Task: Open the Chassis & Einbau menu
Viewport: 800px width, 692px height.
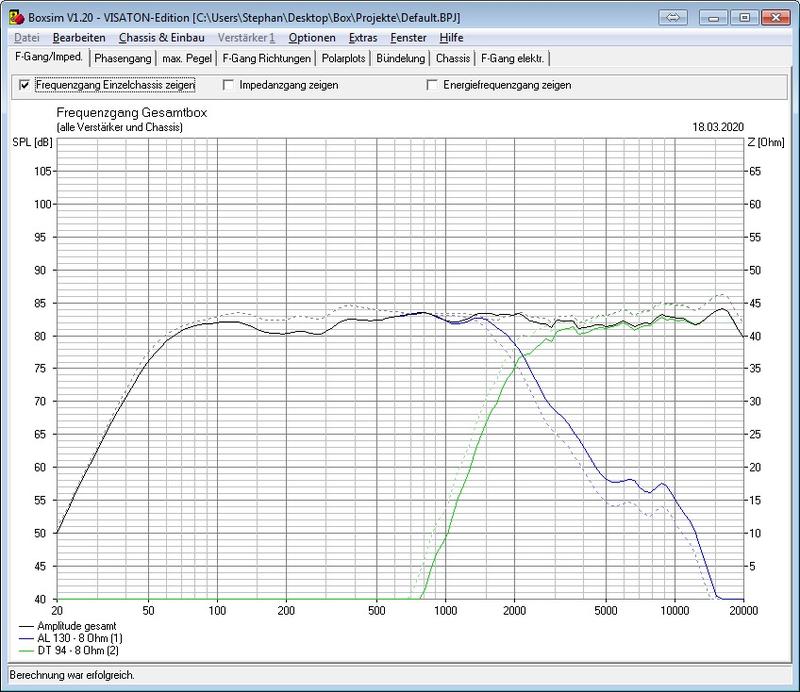Action: point(161,38)
